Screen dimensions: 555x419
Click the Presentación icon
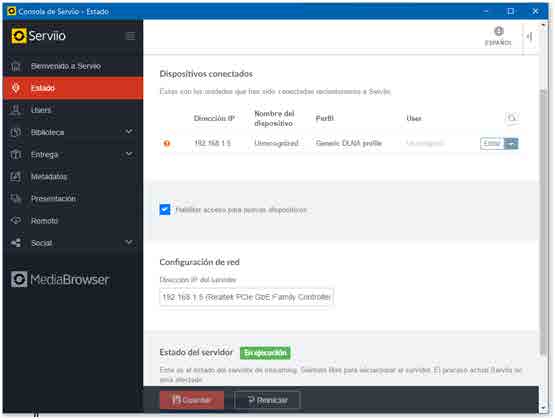pyautogui.click(x=16, y=199)
